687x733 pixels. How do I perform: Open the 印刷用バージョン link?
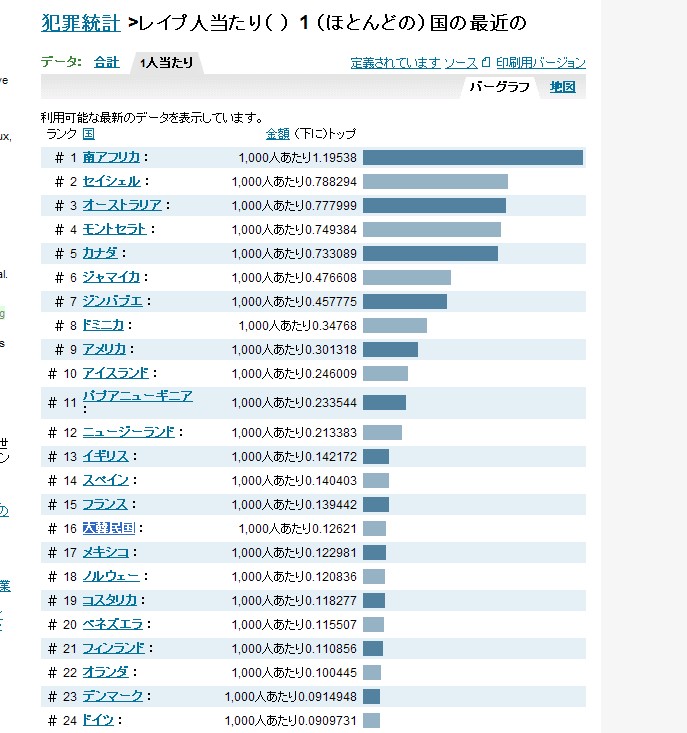[x=541, y=63]
